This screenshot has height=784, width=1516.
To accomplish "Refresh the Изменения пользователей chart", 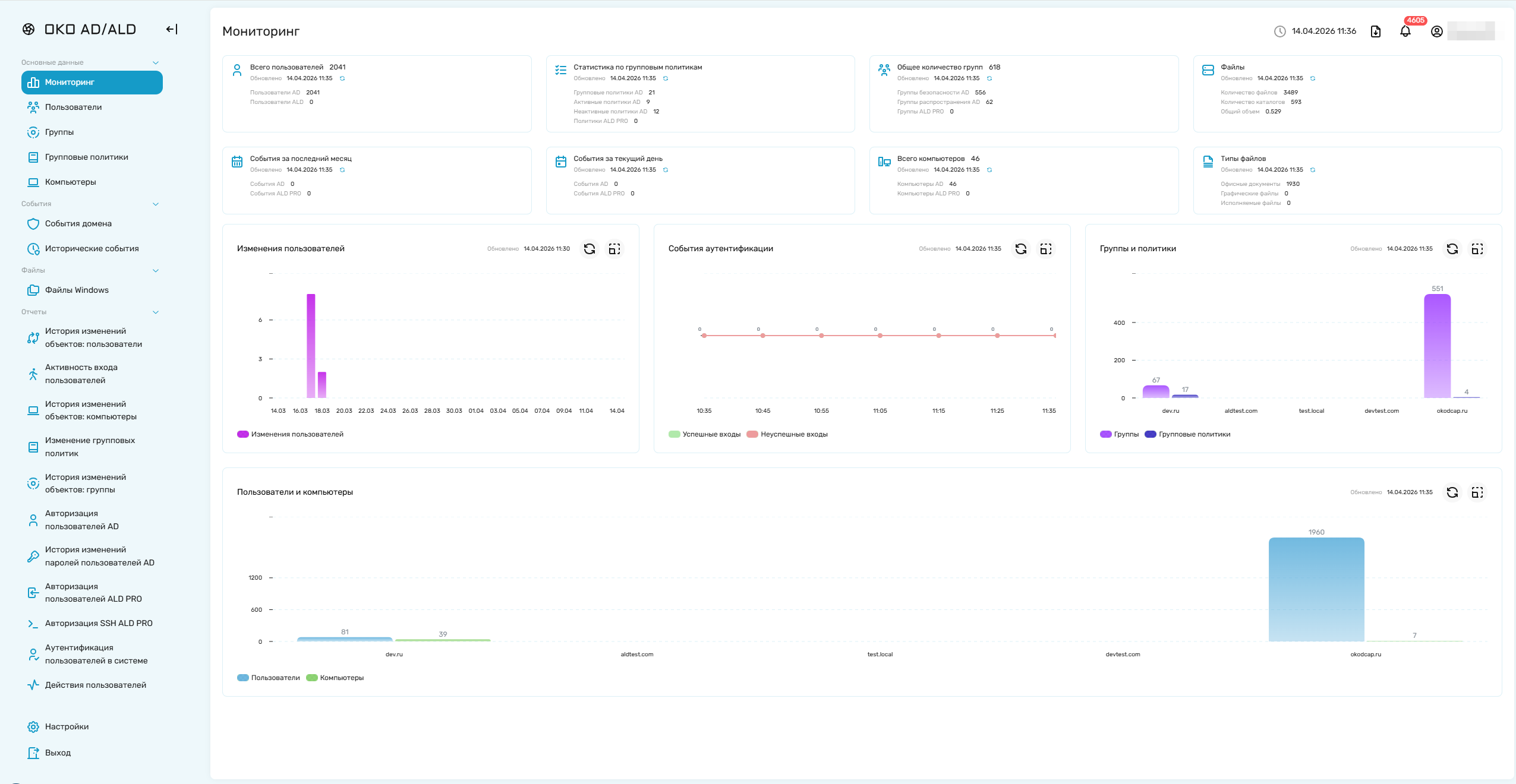I will click(589, 249).
